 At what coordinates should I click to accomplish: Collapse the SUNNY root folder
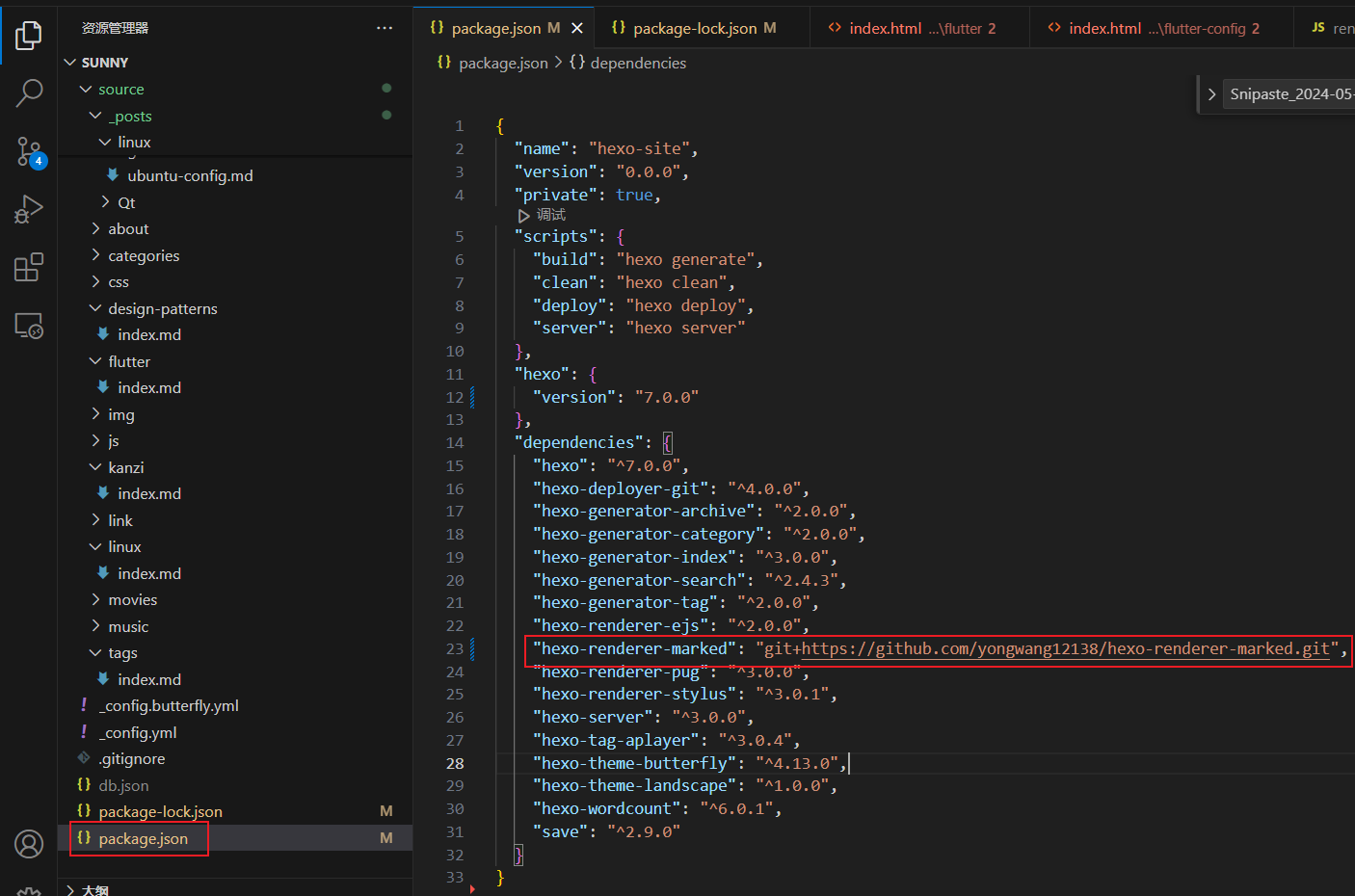(x=69, y=63)
